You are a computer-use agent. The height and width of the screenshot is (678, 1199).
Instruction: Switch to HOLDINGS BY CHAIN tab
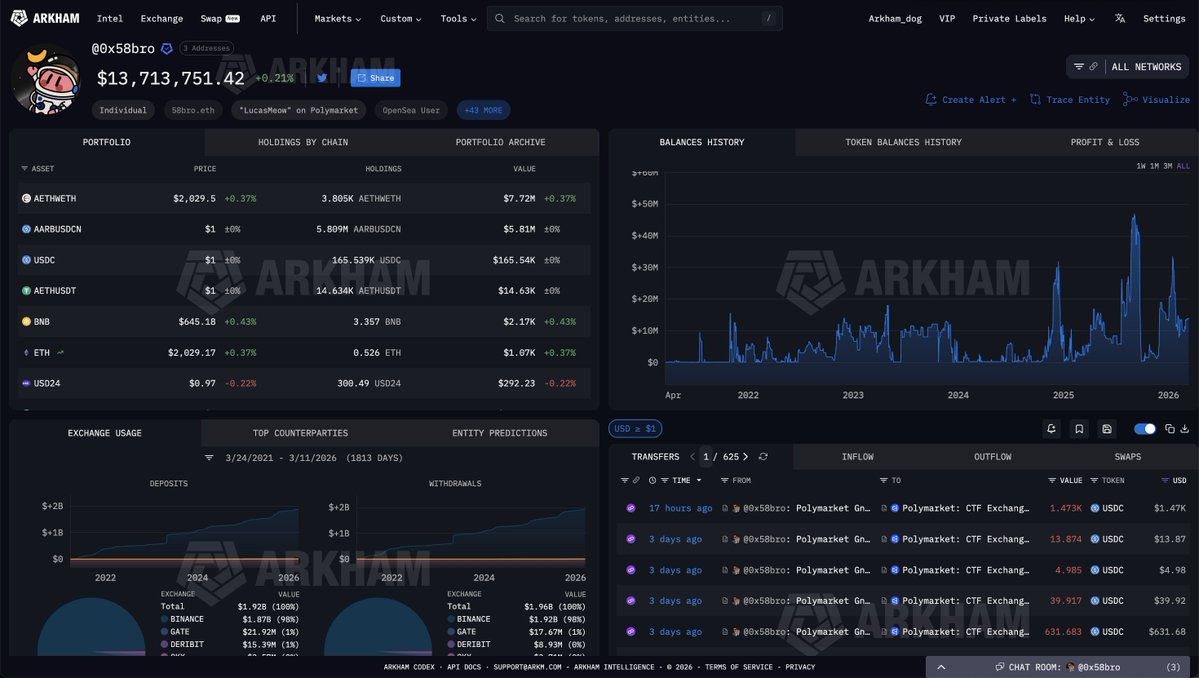[x=303, y=142]
